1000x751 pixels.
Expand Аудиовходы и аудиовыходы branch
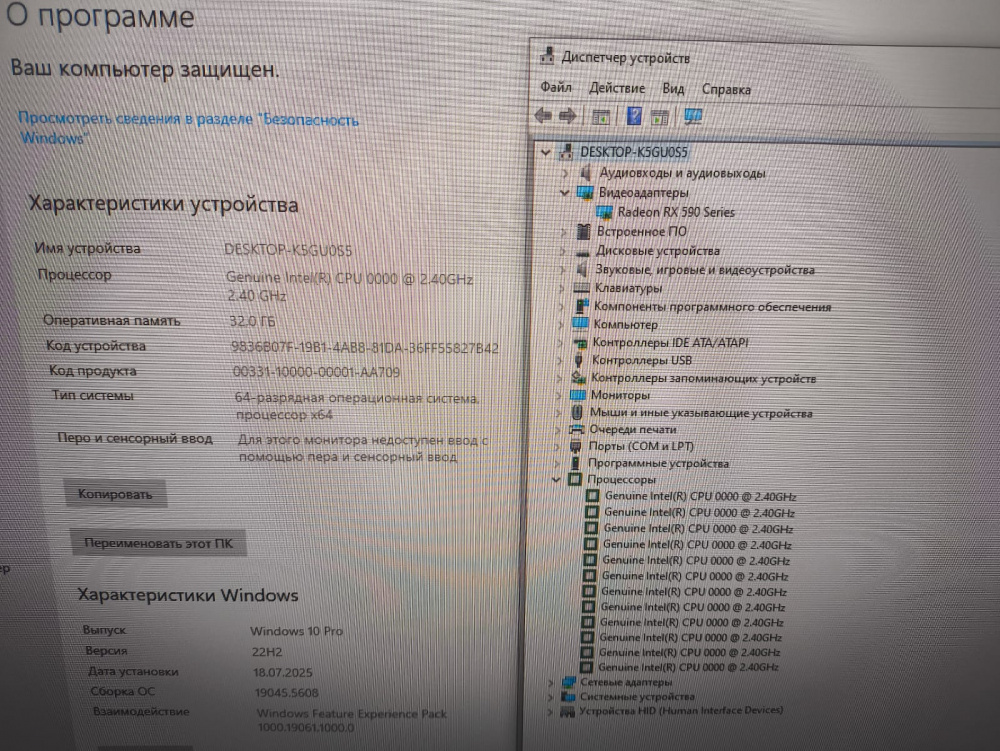click(565, 173)
